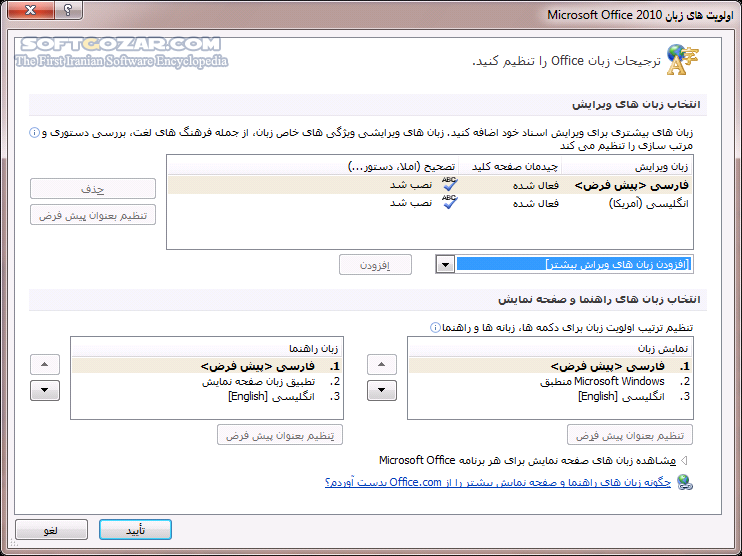
Task: Click the Office language preferences globe icon
Action: [682, 60]
